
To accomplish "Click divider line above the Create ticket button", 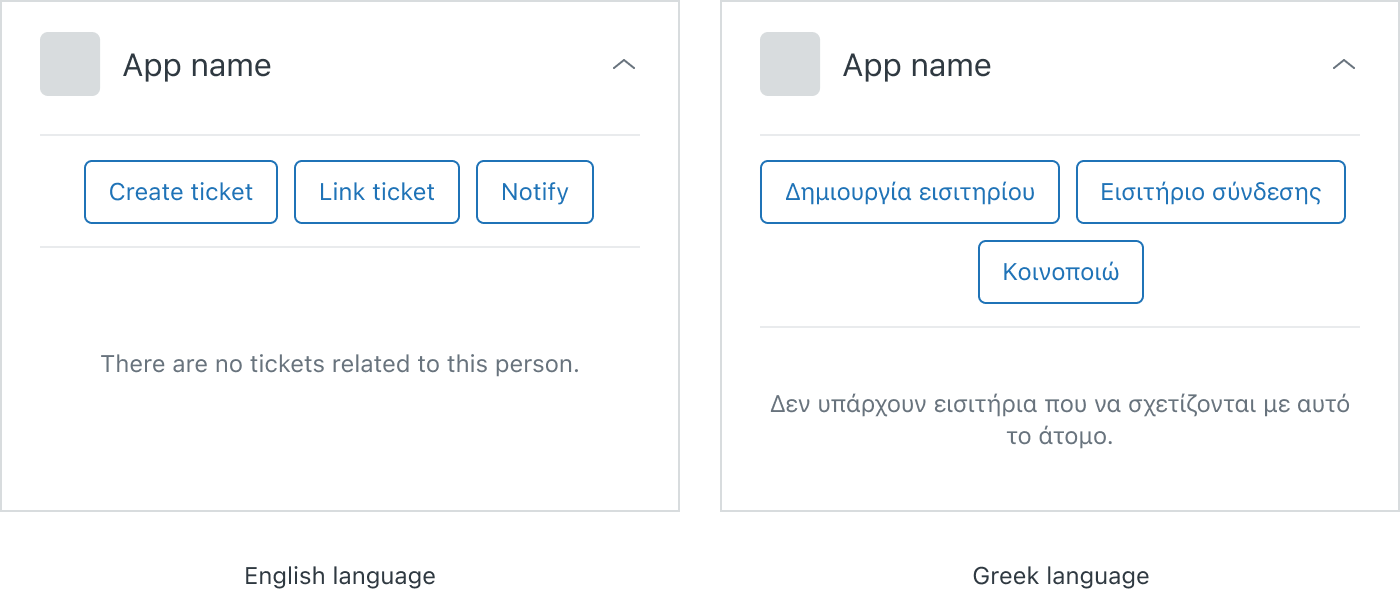I will coord(340,135).
